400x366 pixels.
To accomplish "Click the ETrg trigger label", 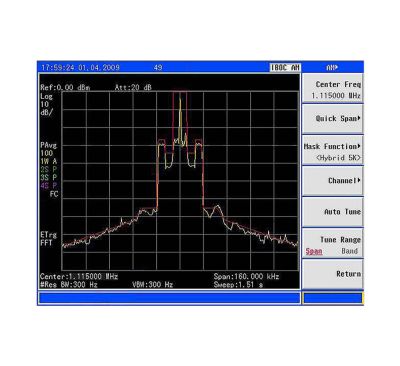I will 49,235.
